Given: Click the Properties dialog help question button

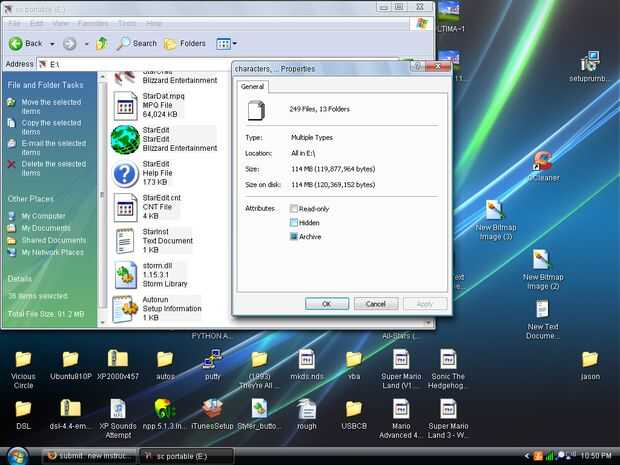Looking at the screenshot, I should 417,66.
